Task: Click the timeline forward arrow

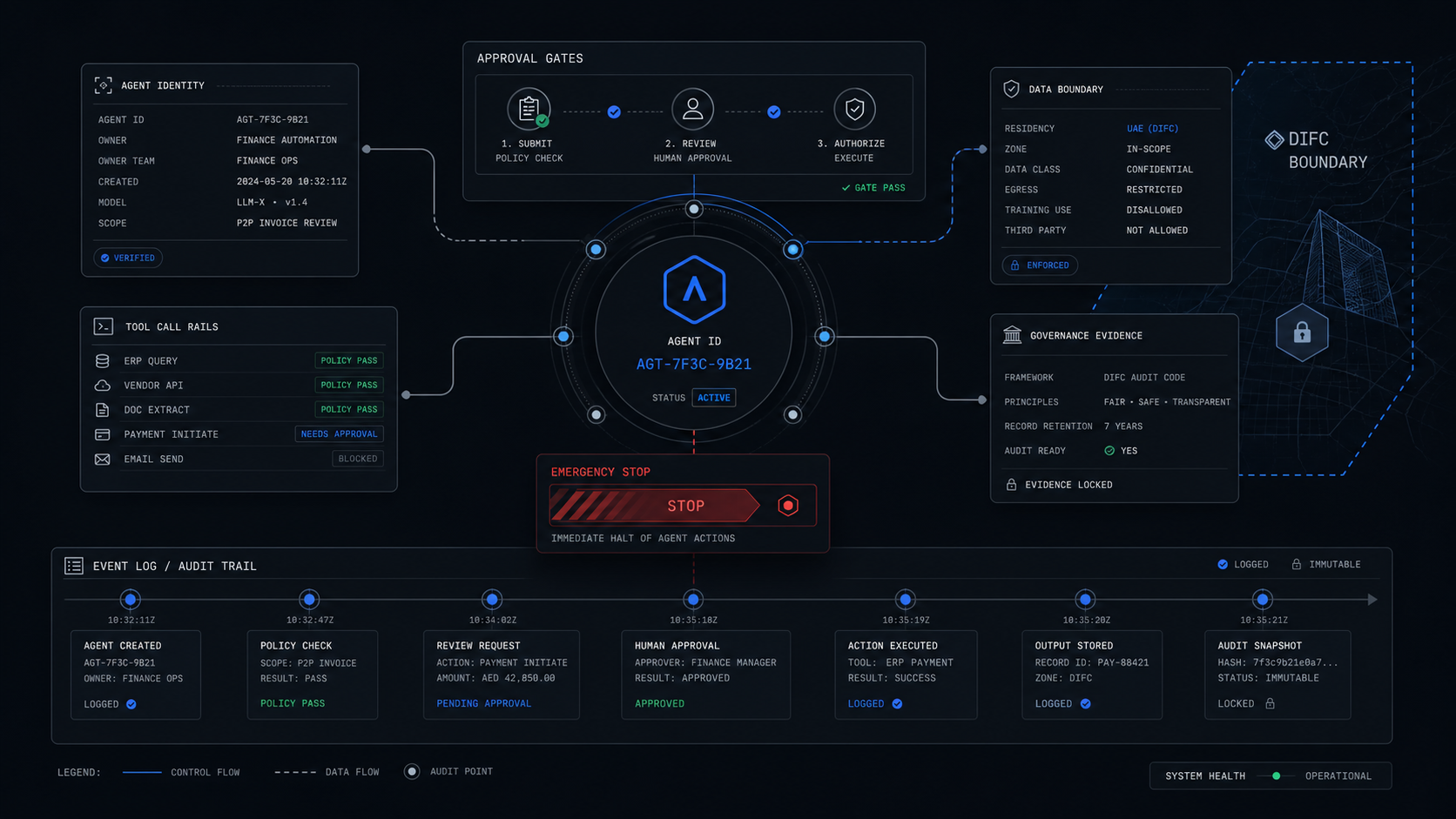Action: [x=1372, y=600]
